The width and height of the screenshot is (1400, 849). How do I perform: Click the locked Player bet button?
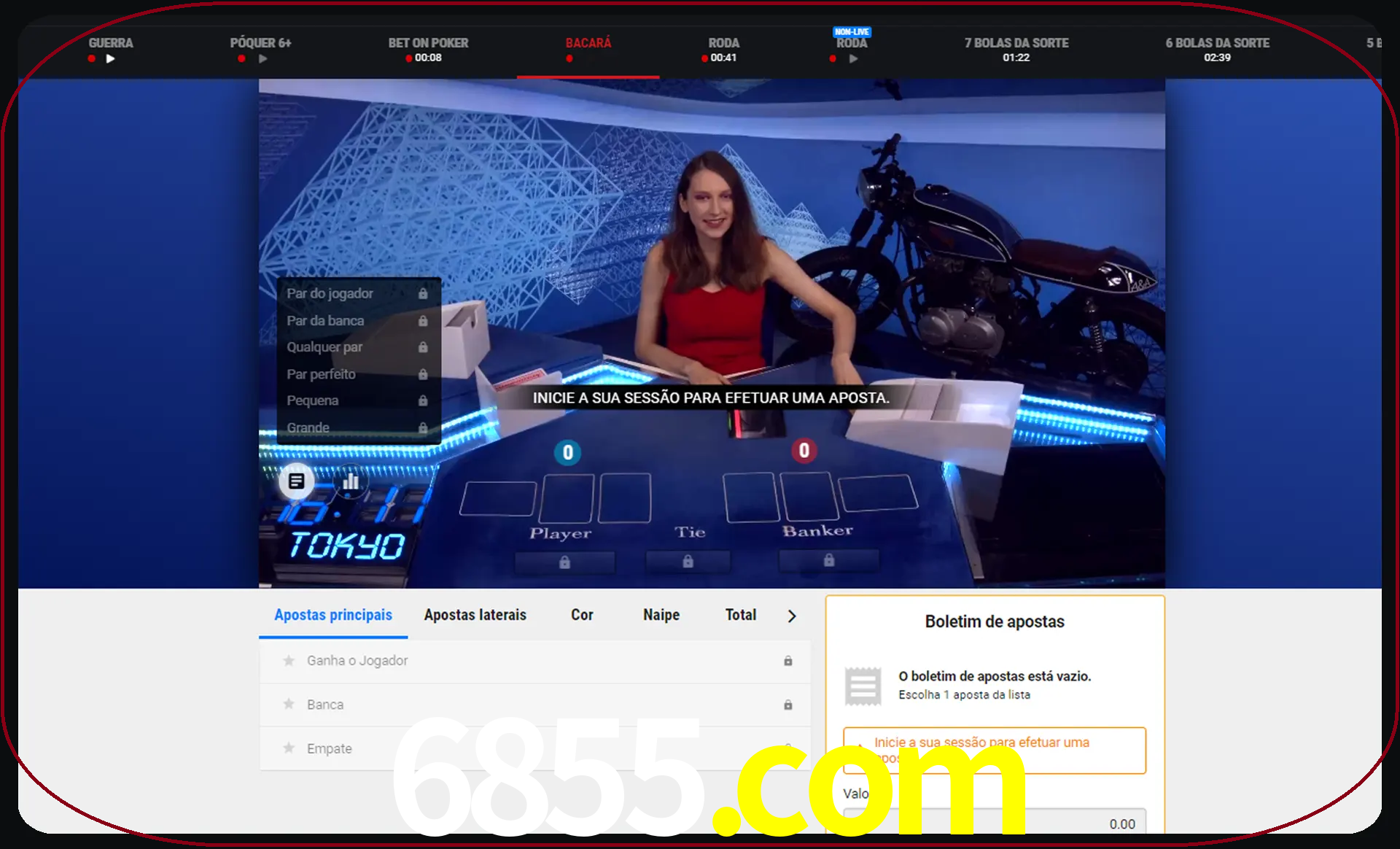tap(564, 562)
